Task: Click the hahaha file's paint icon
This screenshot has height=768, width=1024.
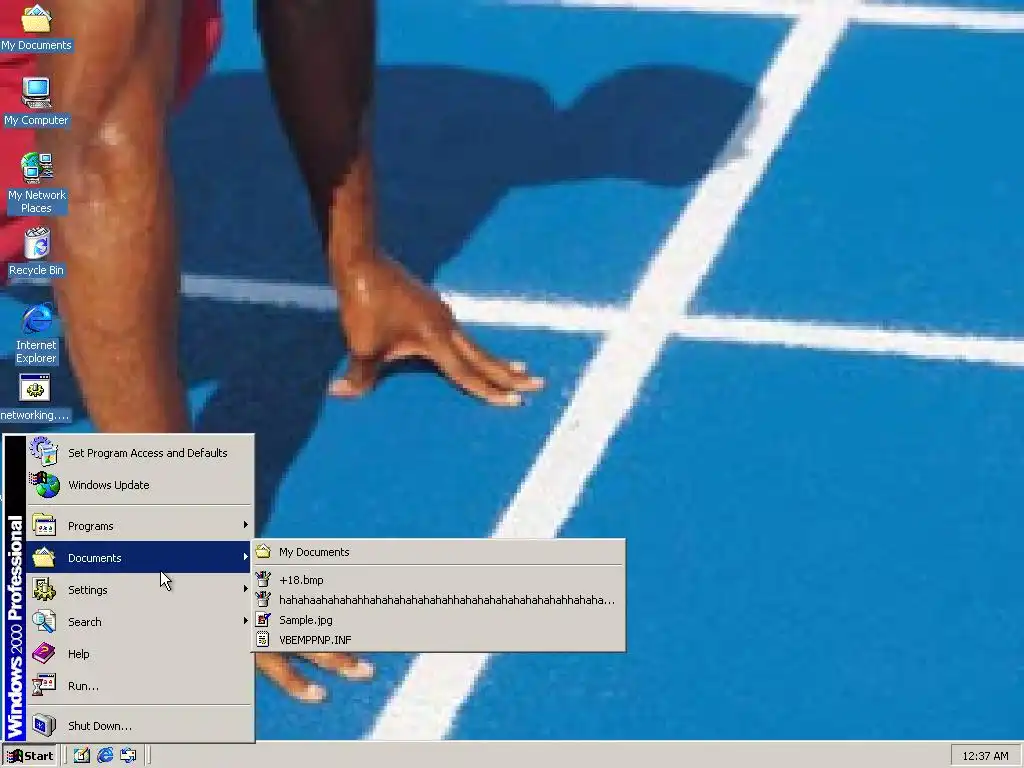Action: click(263, 600)
